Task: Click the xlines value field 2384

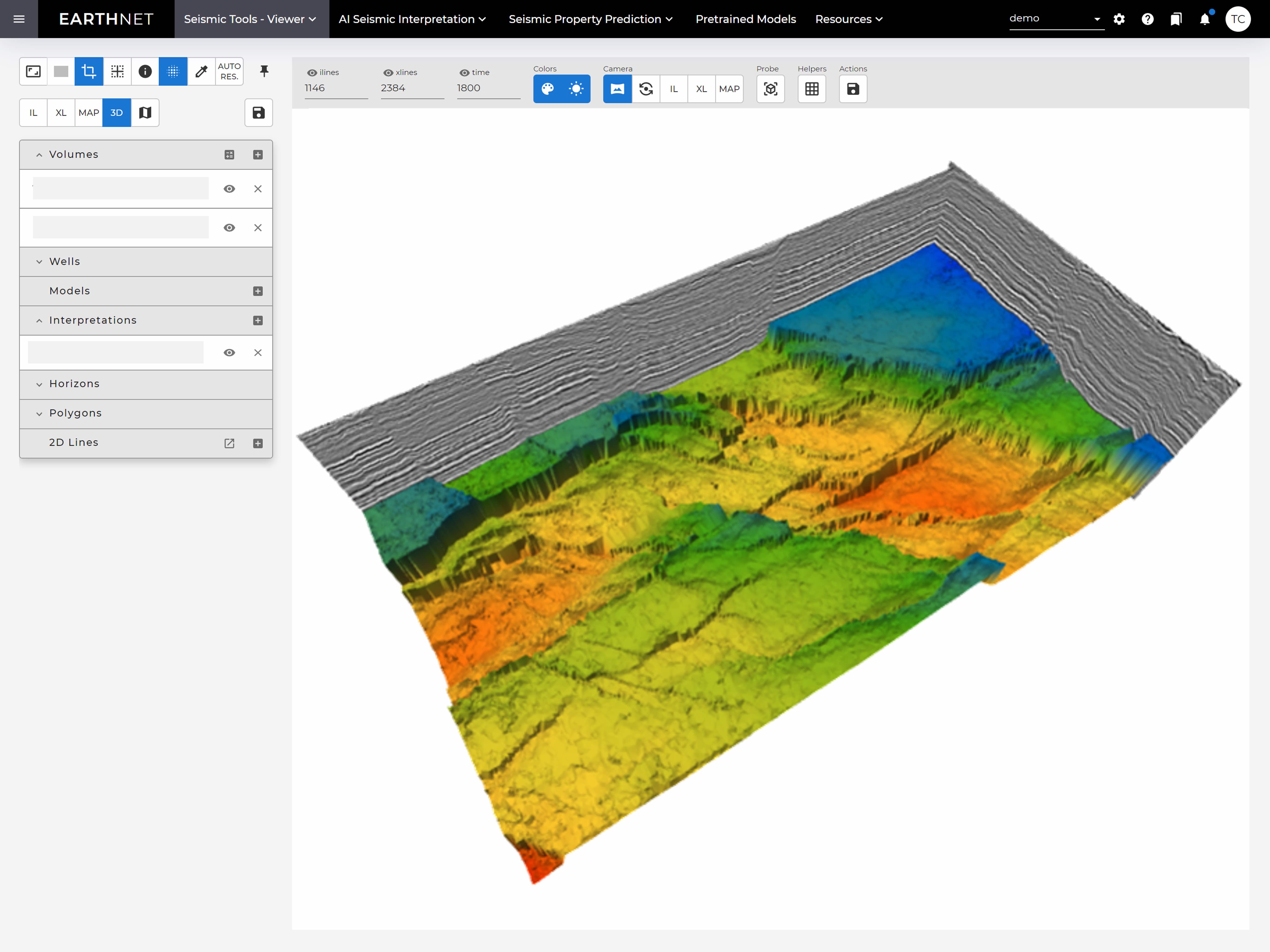Action: (412, 88)
